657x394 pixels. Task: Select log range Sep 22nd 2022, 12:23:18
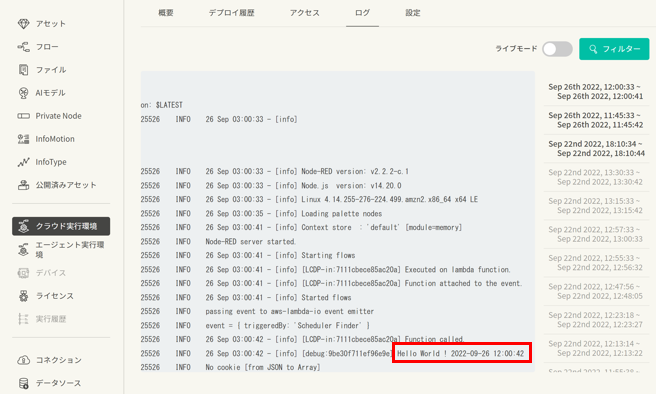[596, 320]
